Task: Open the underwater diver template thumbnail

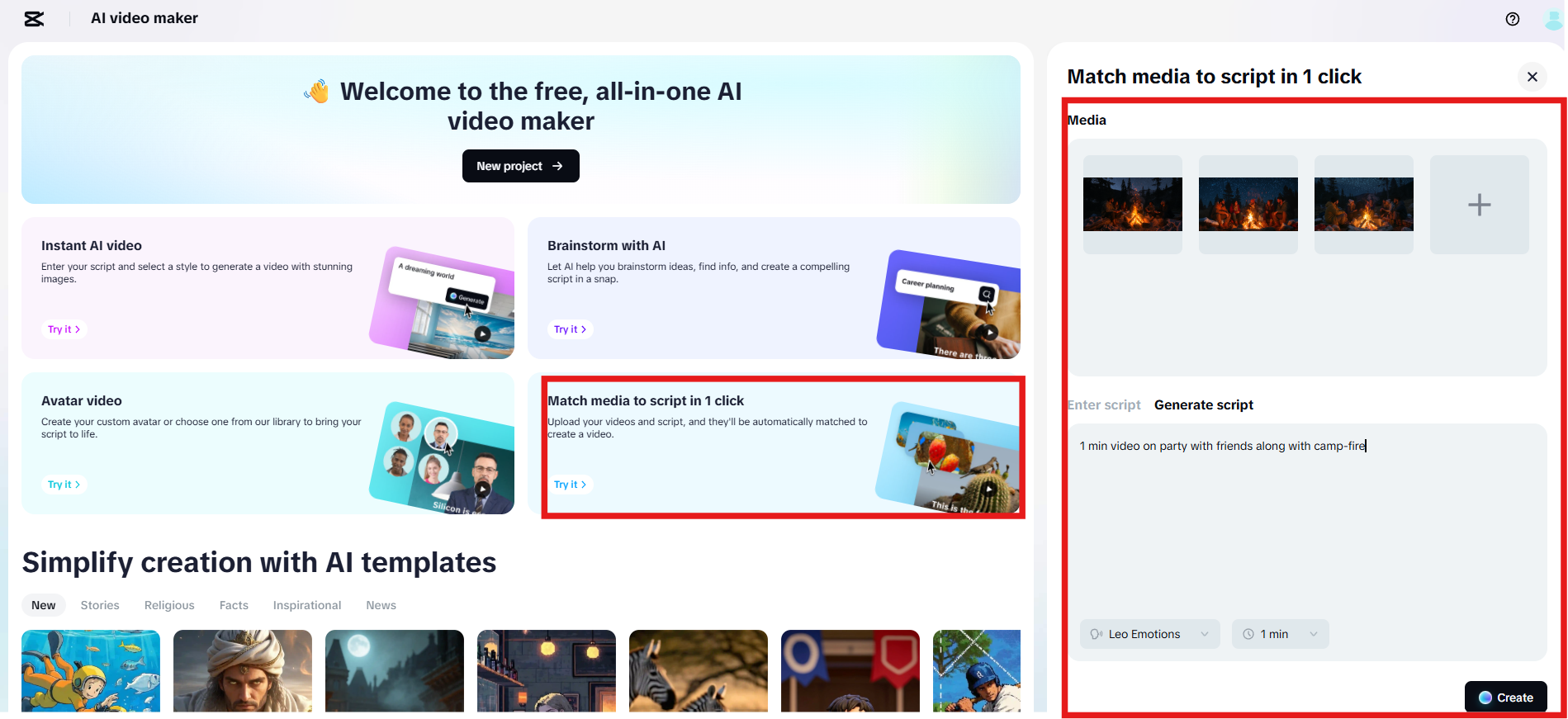Action: click(91, 671)
